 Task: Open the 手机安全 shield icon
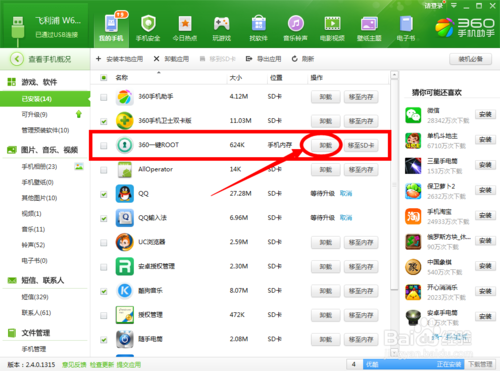[148, 24]
